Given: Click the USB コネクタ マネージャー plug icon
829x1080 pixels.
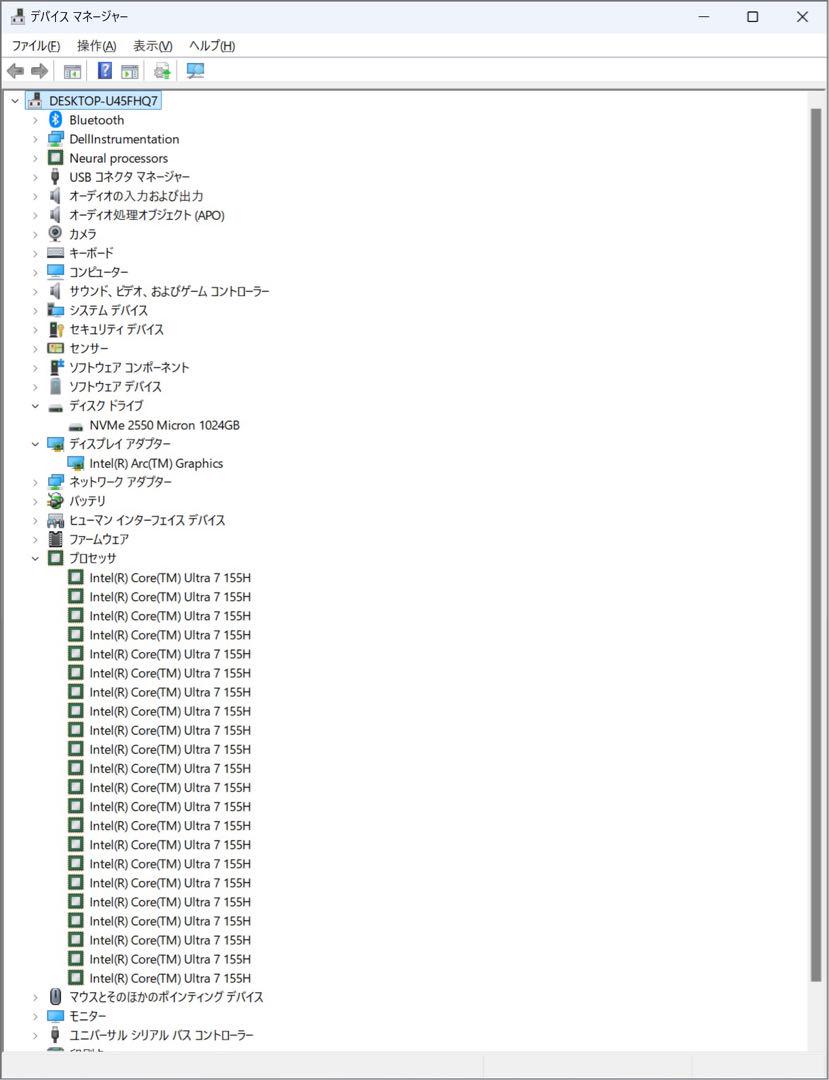Looking at the screenshot, I should pos(56,177).
